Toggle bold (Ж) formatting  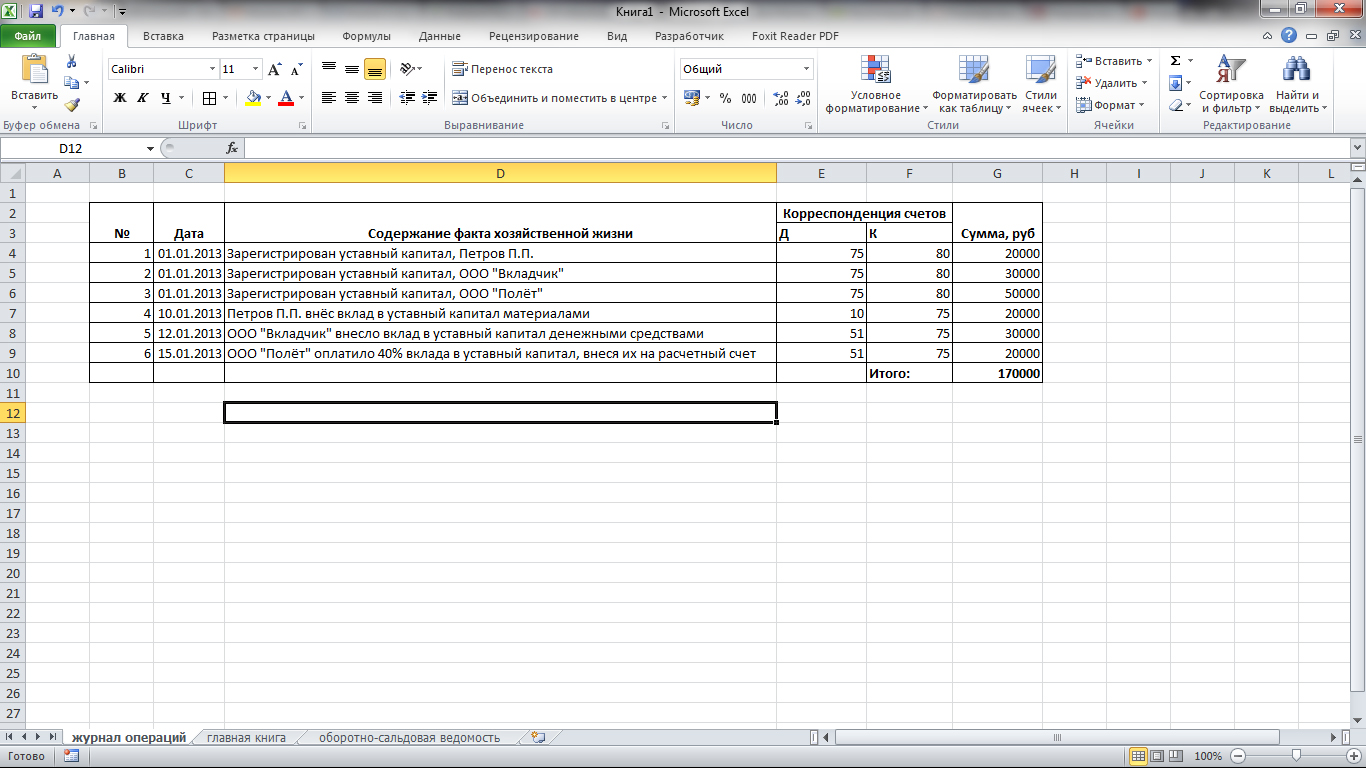click(x=120, y=98)
